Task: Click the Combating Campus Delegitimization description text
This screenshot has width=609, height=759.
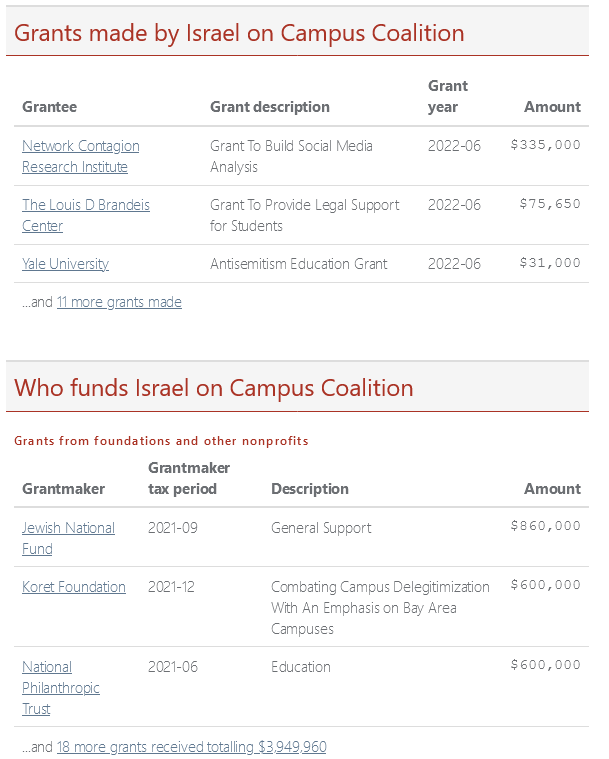Action: (x=380, y=608)
